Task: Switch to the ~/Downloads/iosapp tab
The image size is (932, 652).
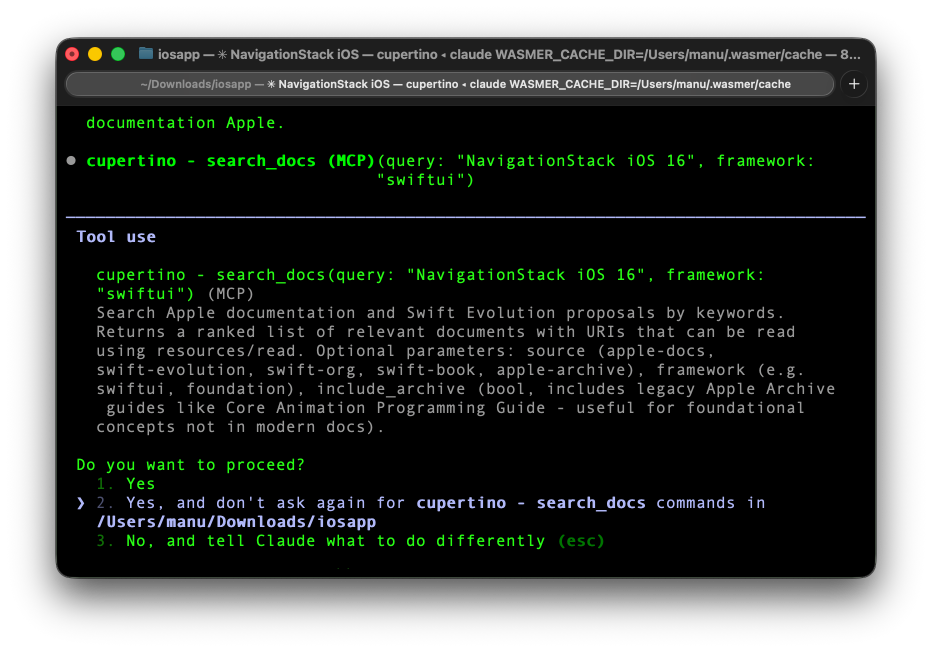Action: [x=450, y=84]
